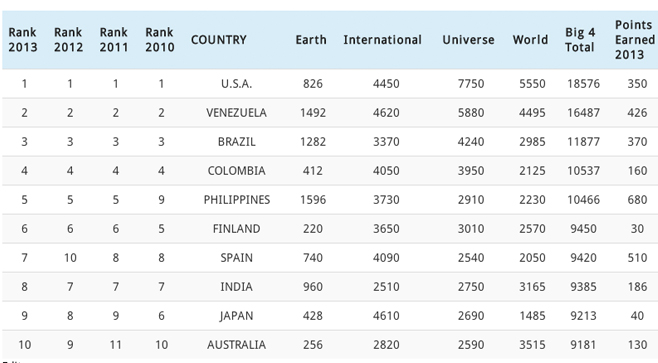658x363 pixels.
Task: Click the COUNTRY column header
Action: (219, 40)
